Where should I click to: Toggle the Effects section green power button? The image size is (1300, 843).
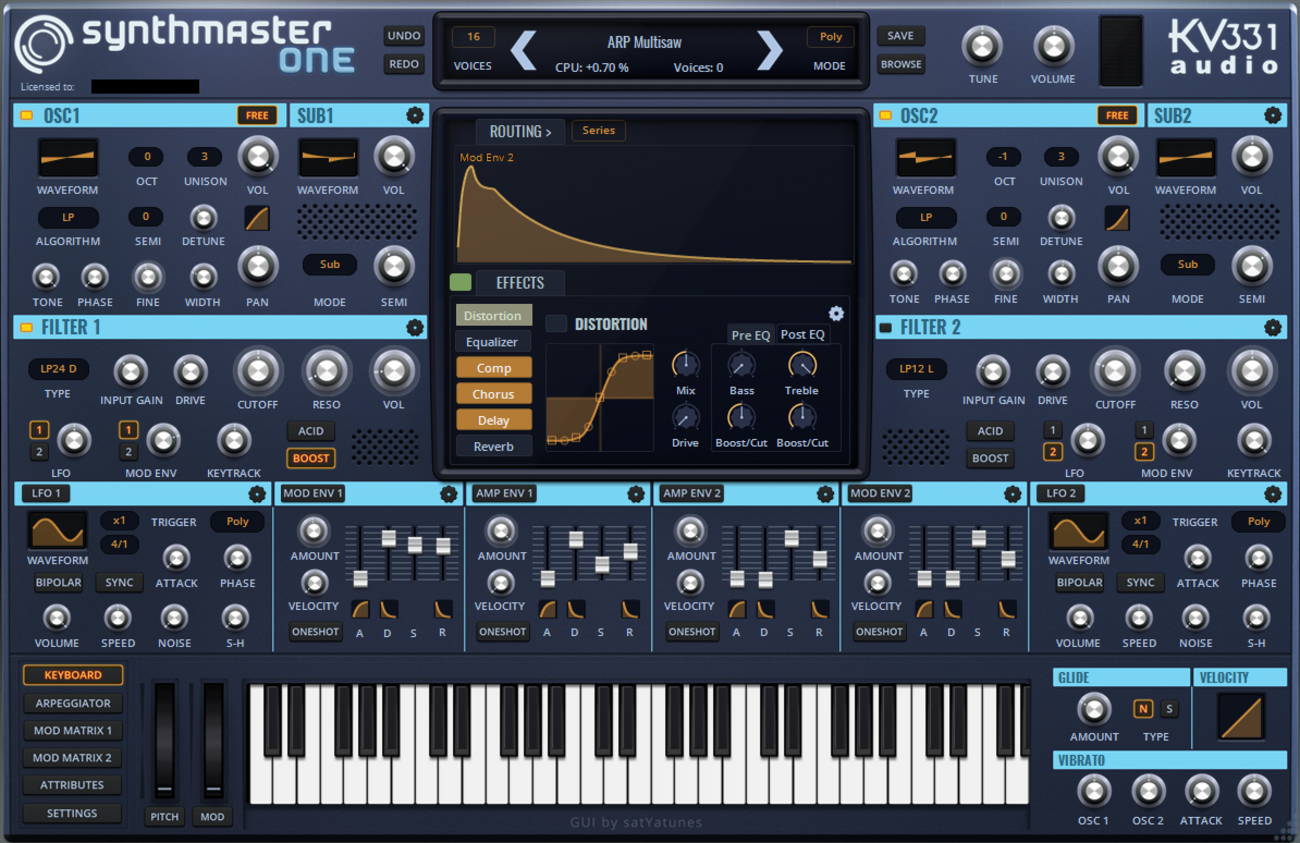pos(460,282)
